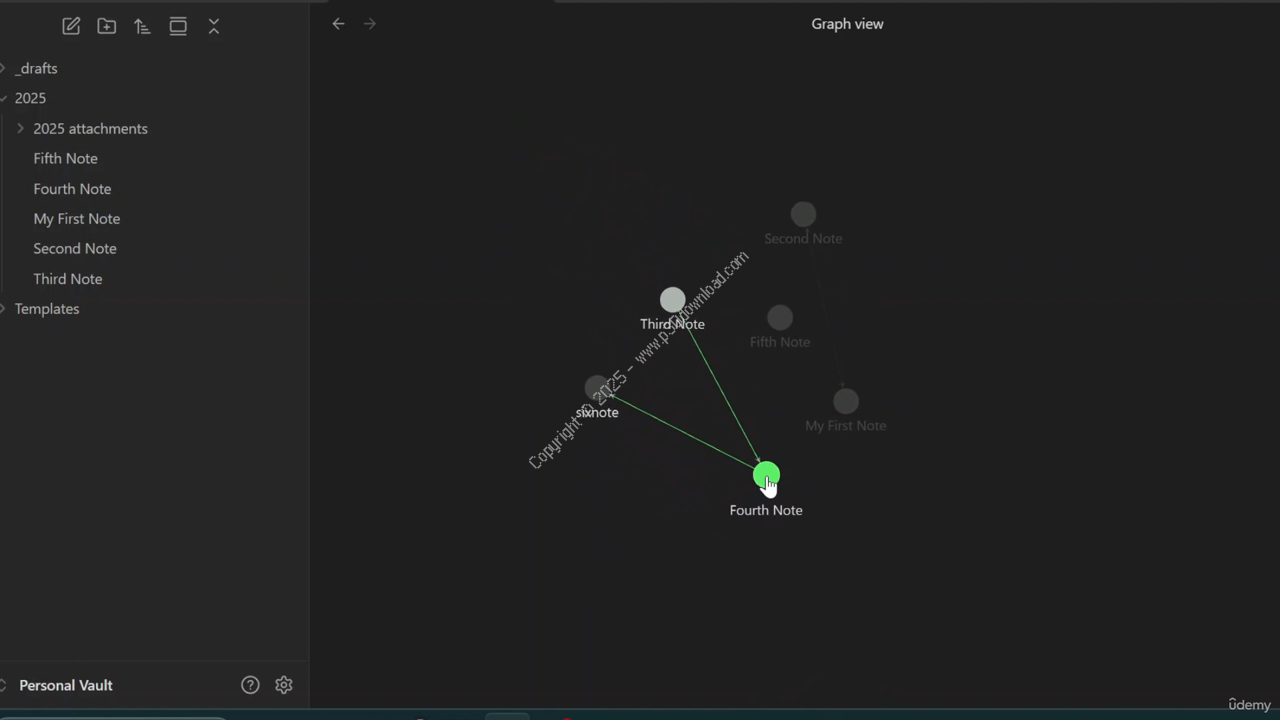1280x720 pixels.
Task: Collapse all folders in file explorer
Action: (x=214, y=27)
